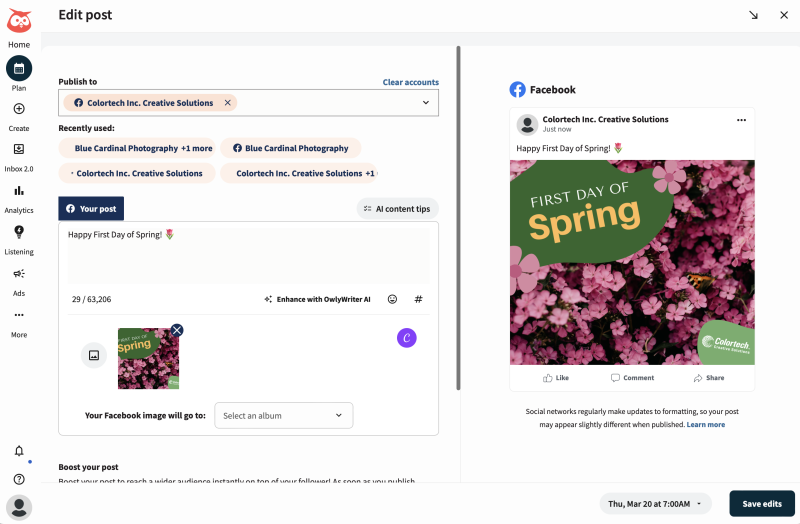Open Analytics bar chart icon

[19, 191]
